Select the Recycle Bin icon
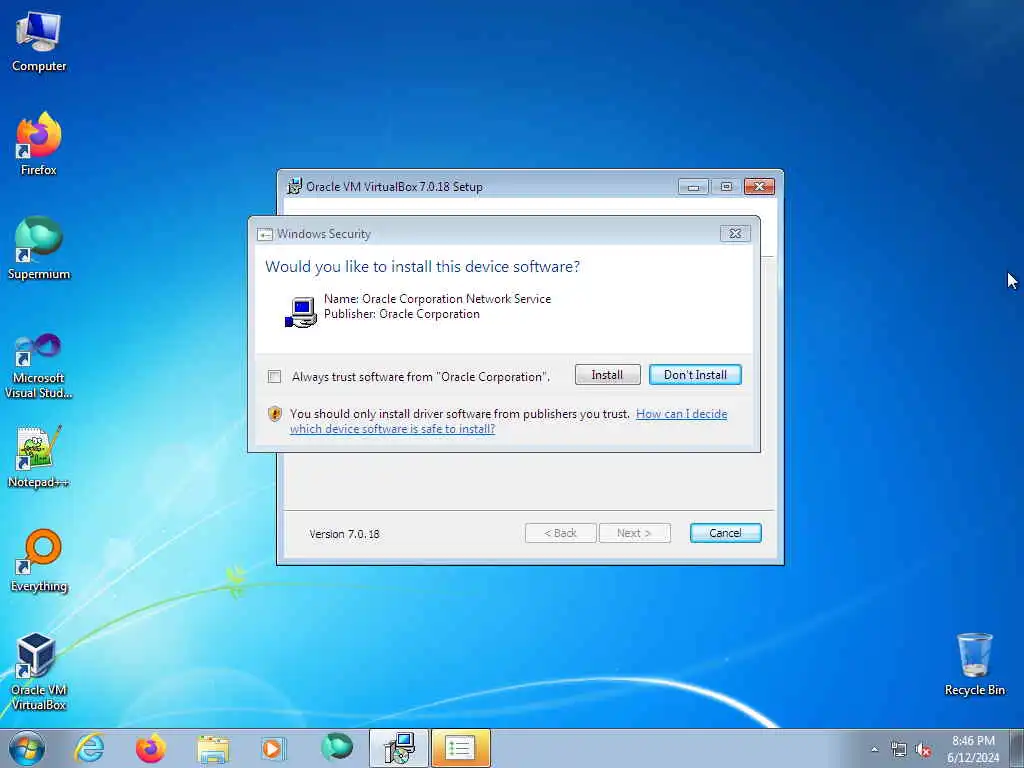 (x=974, y=664)
